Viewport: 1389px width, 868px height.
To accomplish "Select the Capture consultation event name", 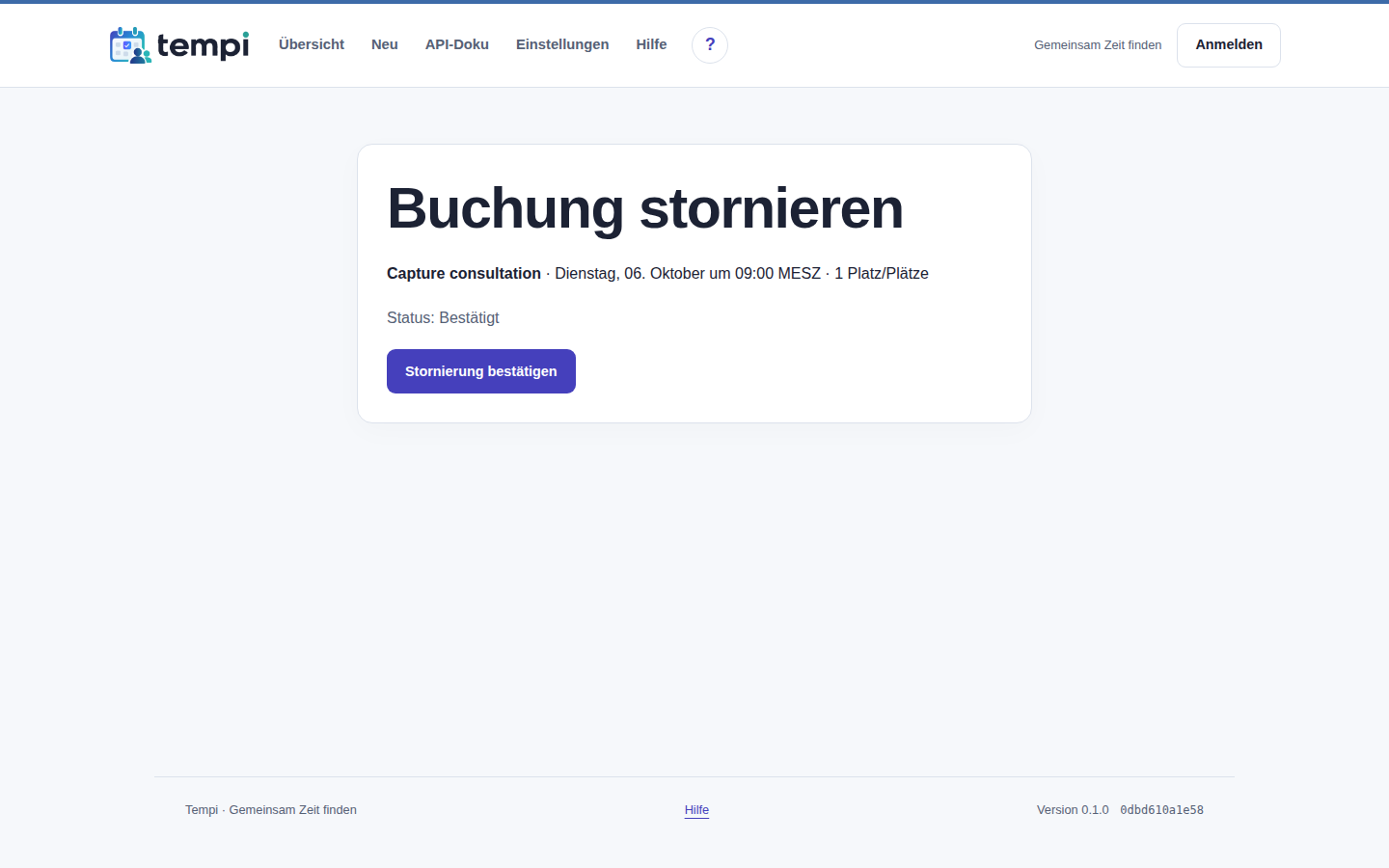I will pyautogui.click(x=464, y=274).
